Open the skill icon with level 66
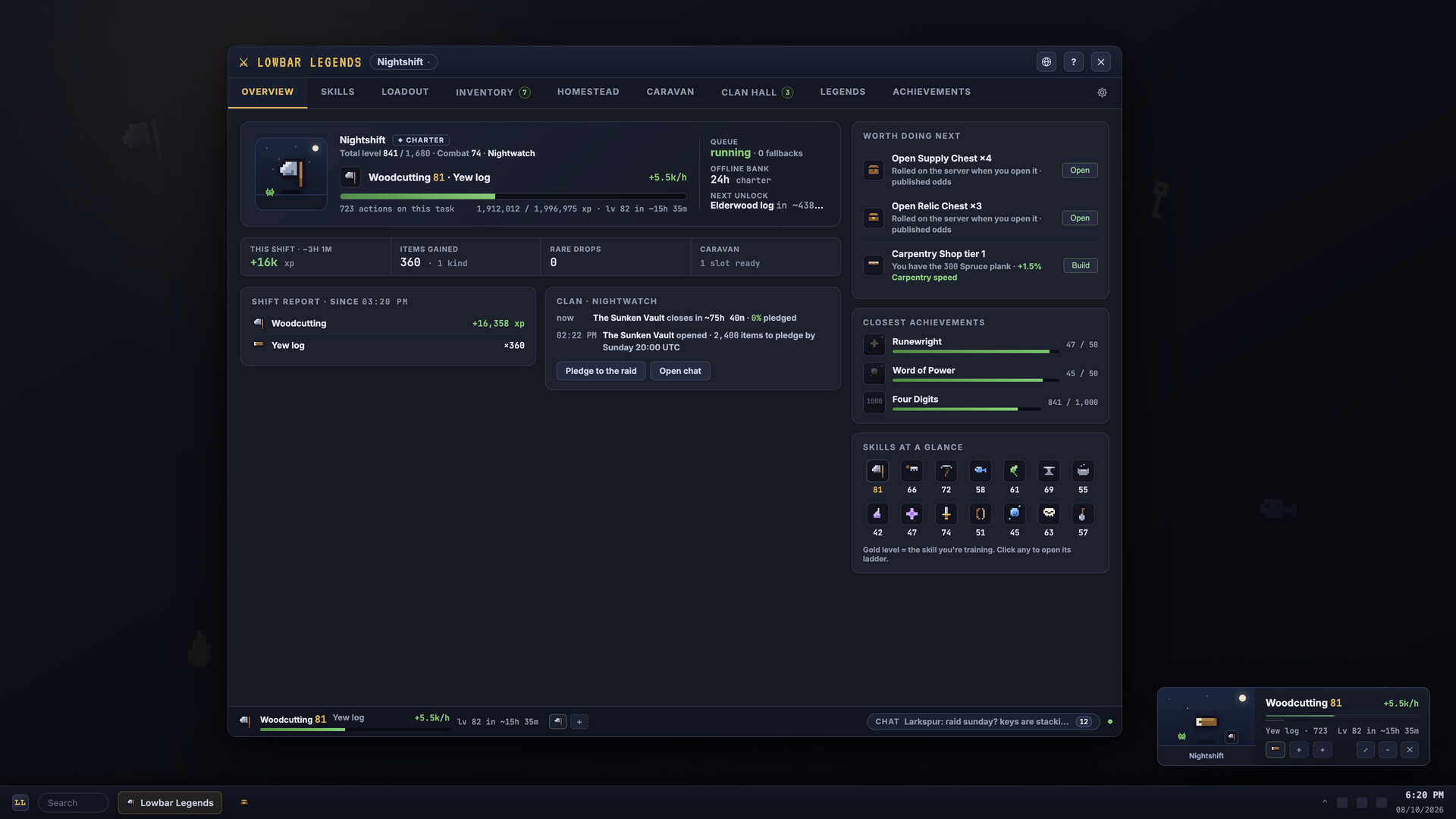The width and height of the screenshot is (1456, 819). [912, 471]
